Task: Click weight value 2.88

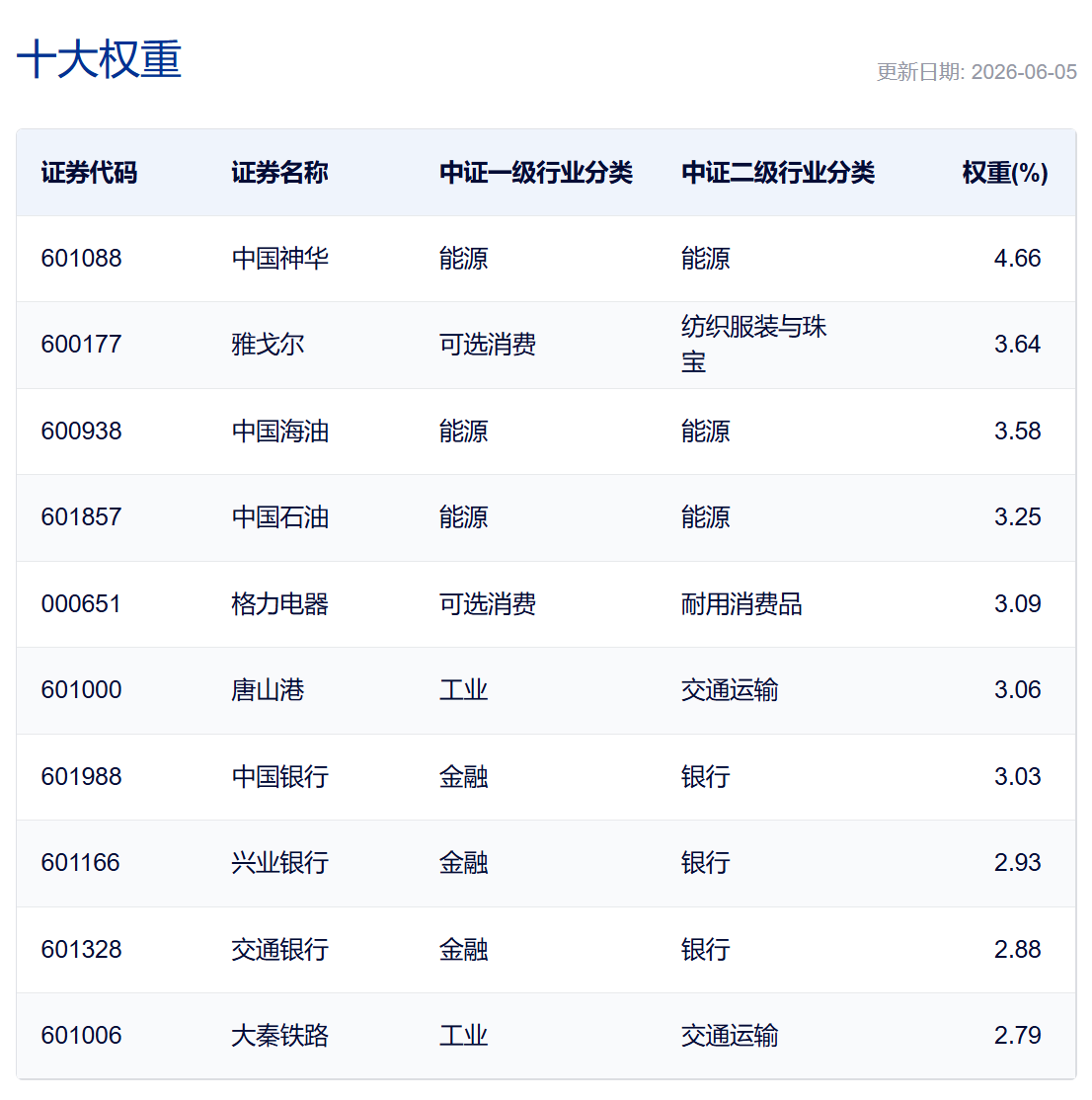Action: 1018,949
